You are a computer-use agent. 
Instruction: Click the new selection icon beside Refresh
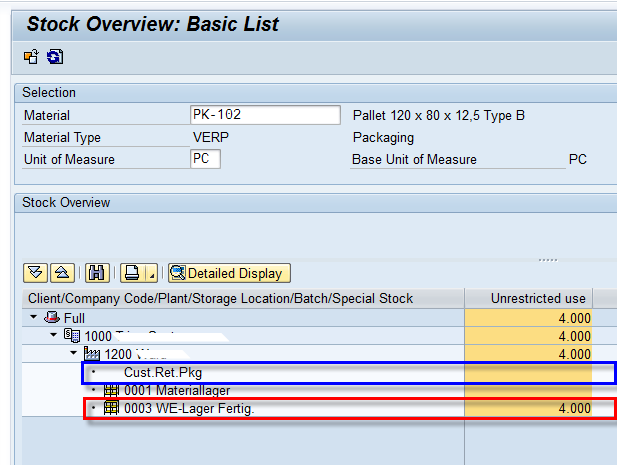click(x=32, y=57)
